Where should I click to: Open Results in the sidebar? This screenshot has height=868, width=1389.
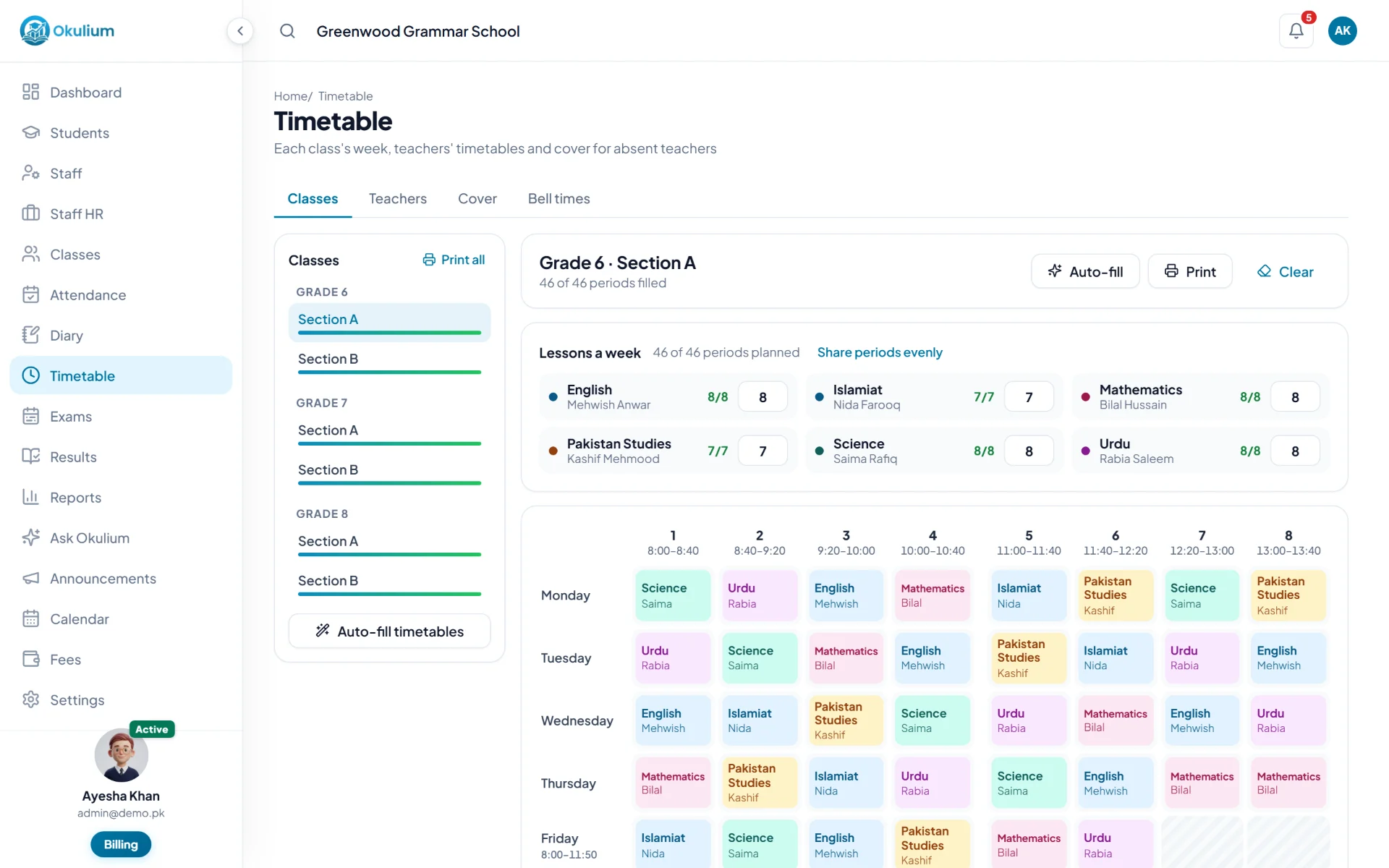point(121,457)
